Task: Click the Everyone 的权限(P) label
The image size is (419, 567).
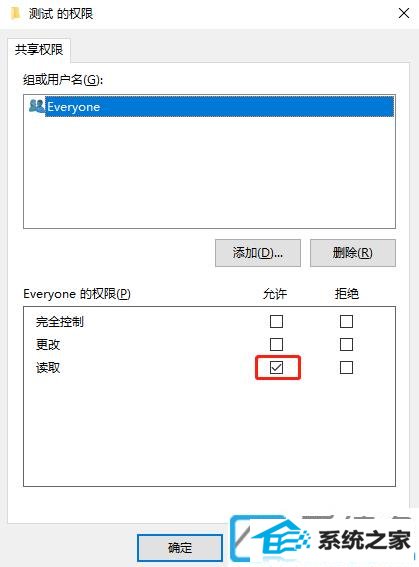Action: click(77, 294)
